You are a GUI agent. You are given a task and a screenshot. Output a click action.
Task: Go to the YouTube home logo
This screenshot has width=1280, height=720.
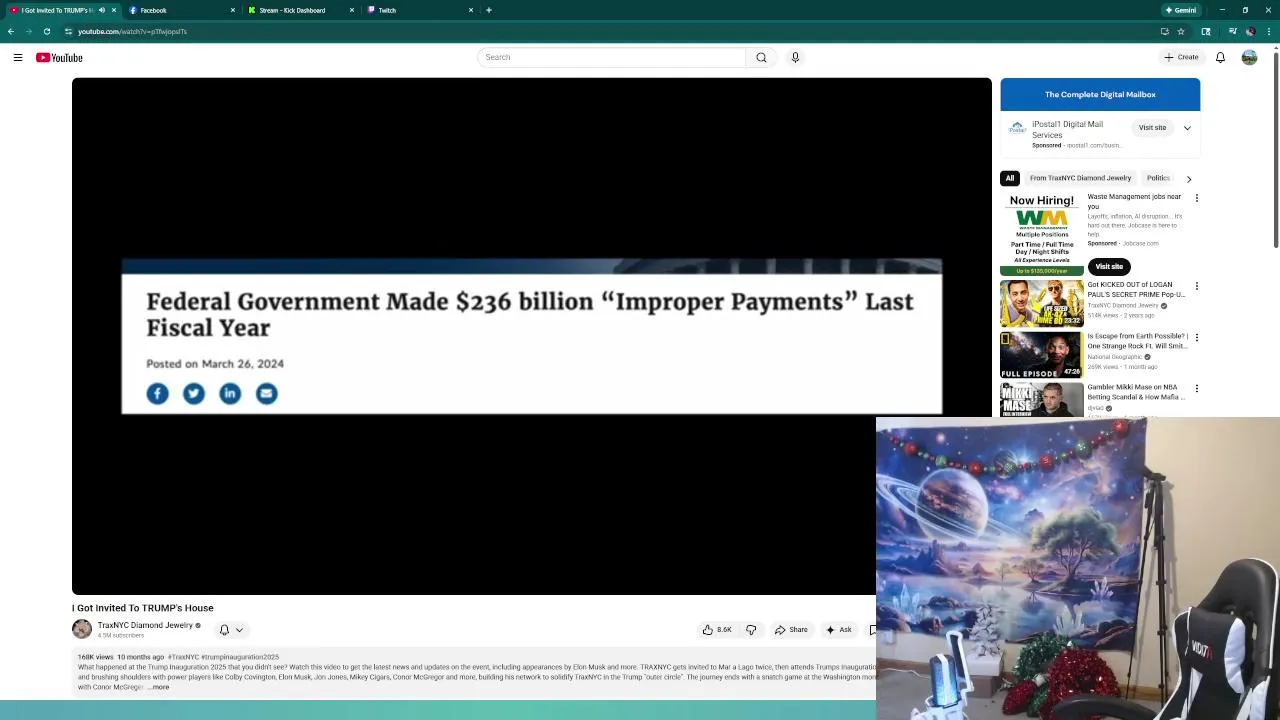[x=59, y=58]
